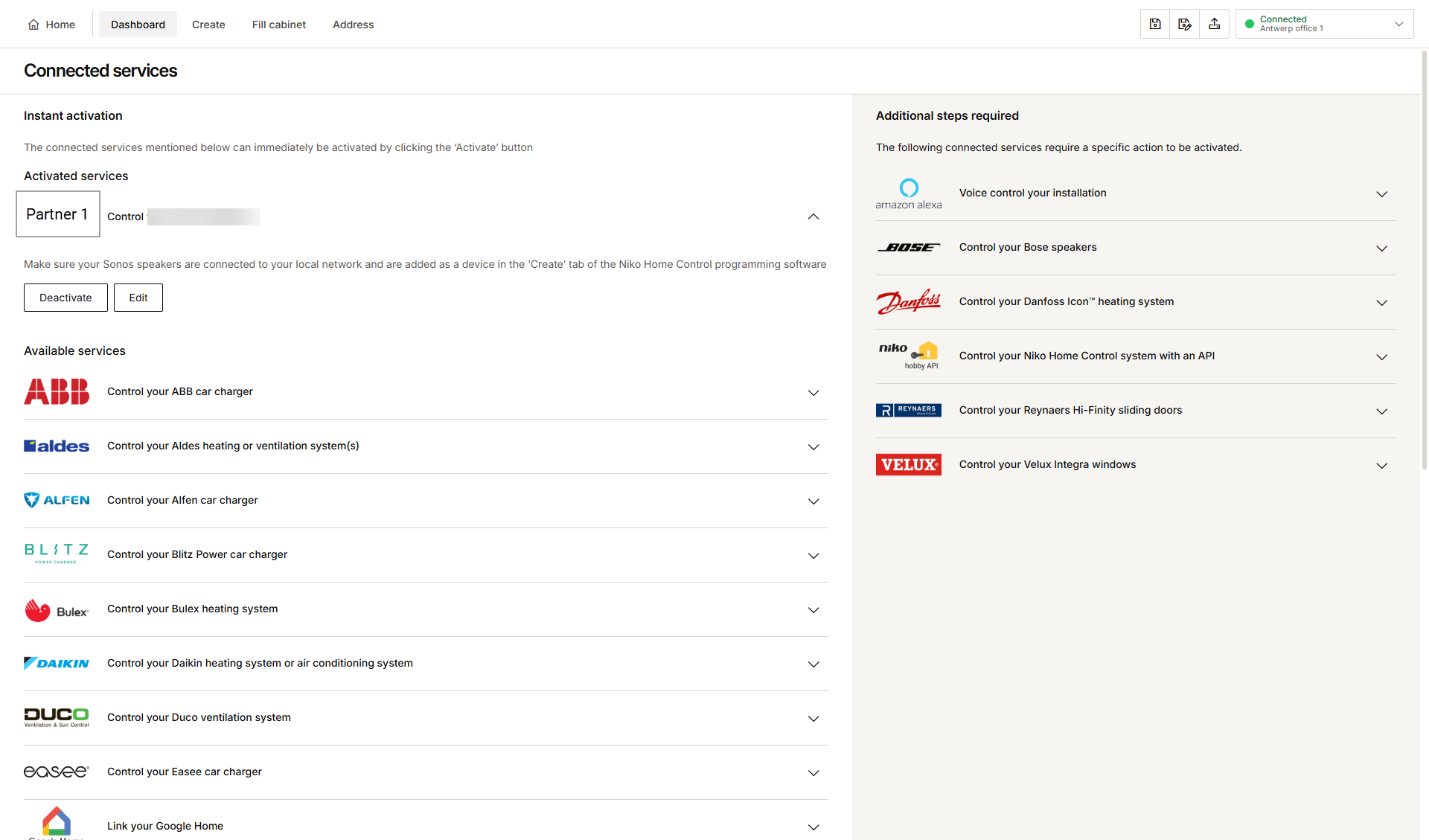Expand the Duco ventilation system row
This screenshot has width=1429, height=840.
813,719
